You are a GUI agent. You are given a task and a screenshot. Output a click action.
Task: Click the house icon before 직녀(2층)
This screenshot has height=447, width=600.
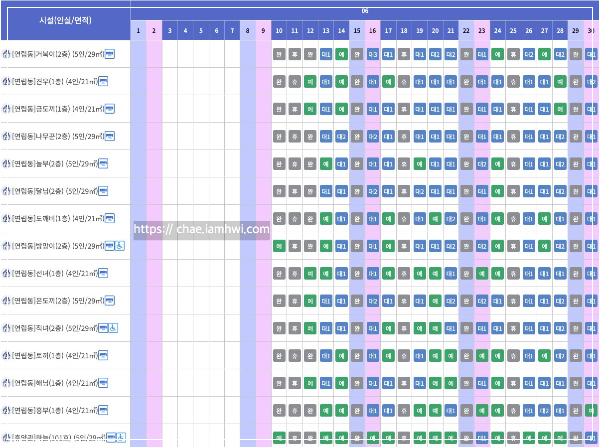tap(6, 328)
